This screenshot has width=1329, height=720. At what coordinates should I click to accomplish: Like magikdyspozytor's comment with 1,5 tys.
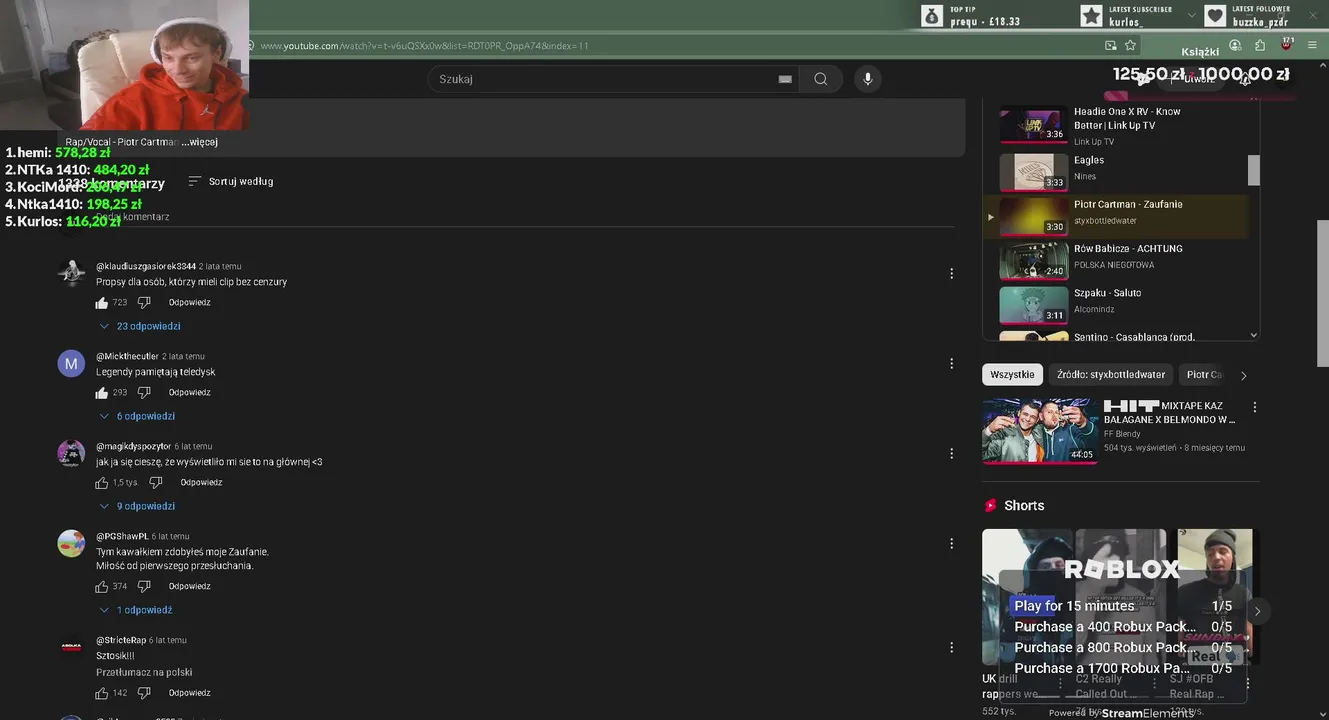(x=102, y=482)
